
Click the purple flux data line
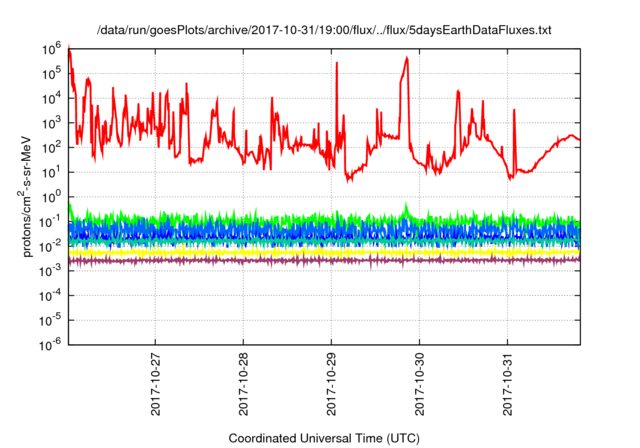[x=324, y=260]
